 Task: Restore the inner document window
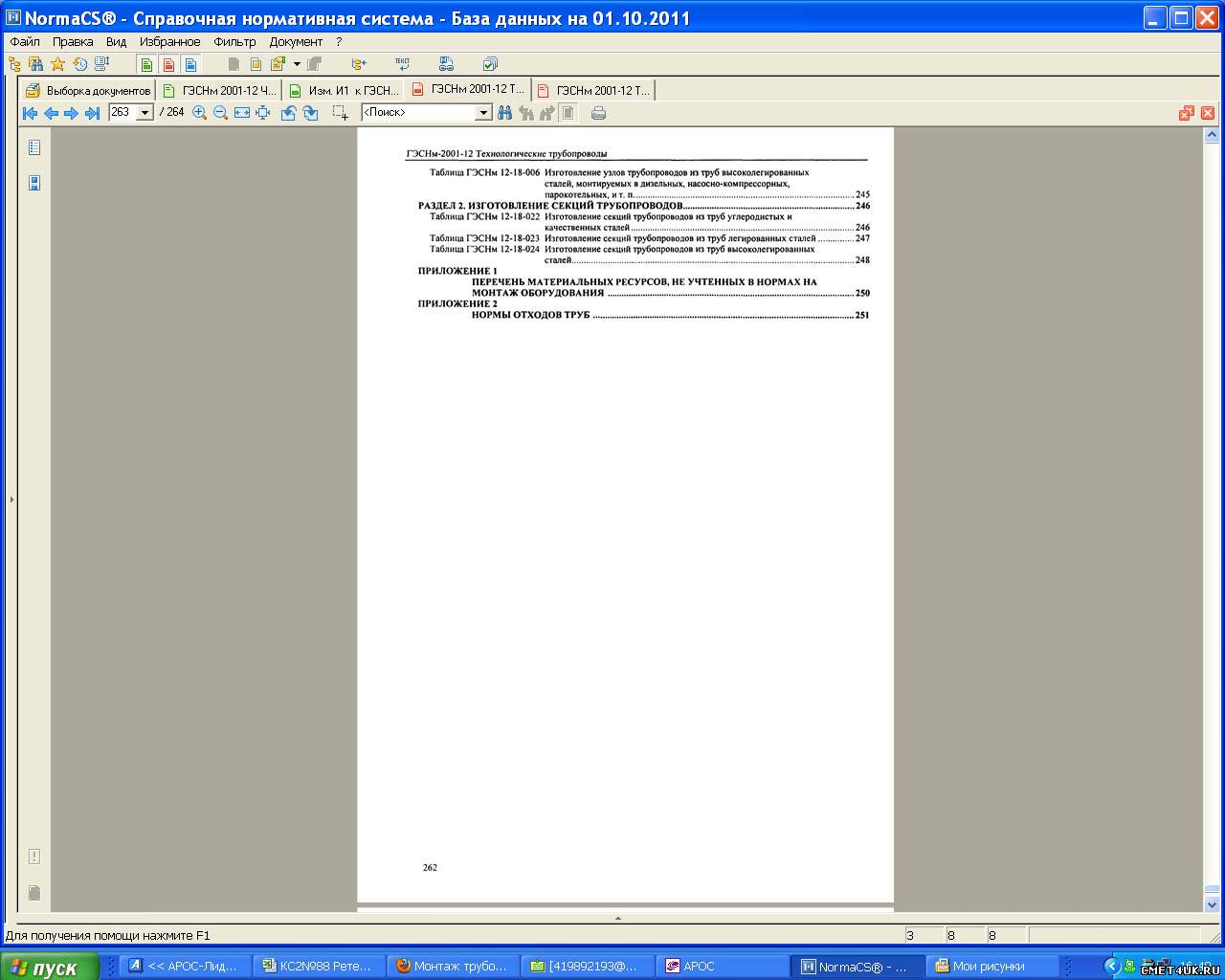coord(1187,113)
